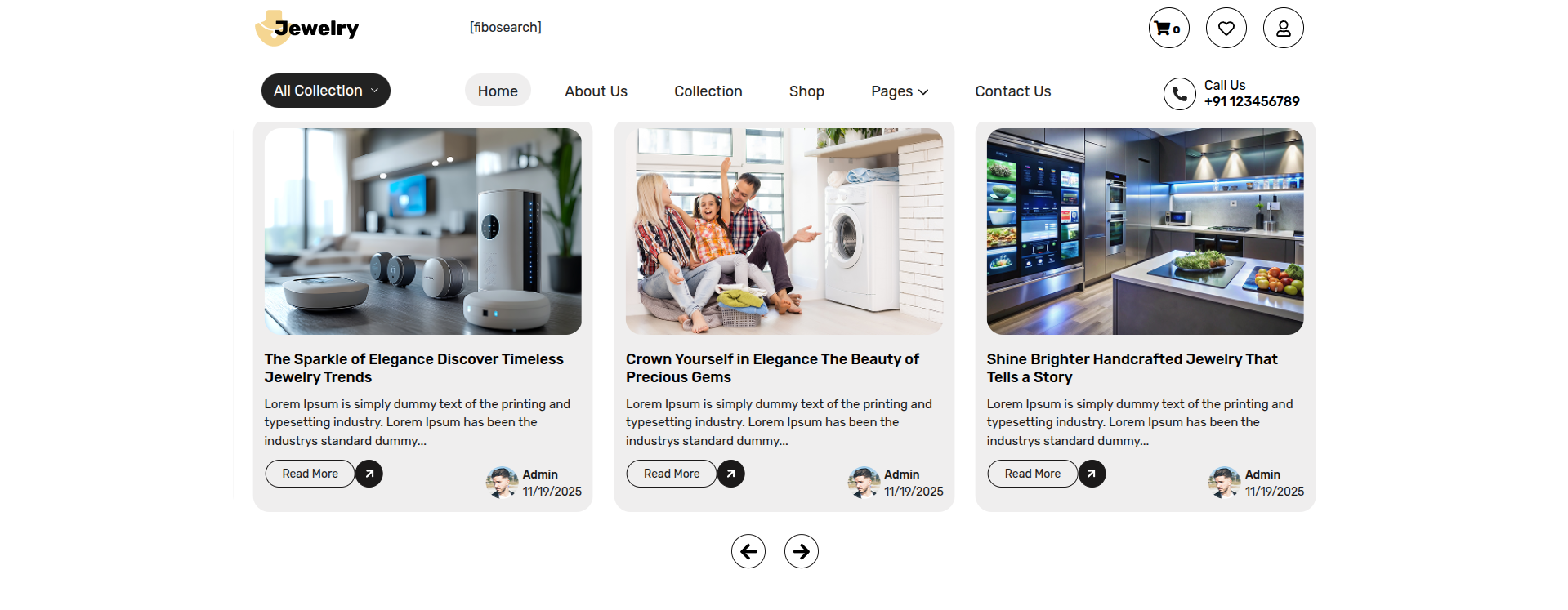Screen dimensions: 1568x610
Task: Click the previous slide arrow button
Action: pyautogui.click(x=748, y=551)
